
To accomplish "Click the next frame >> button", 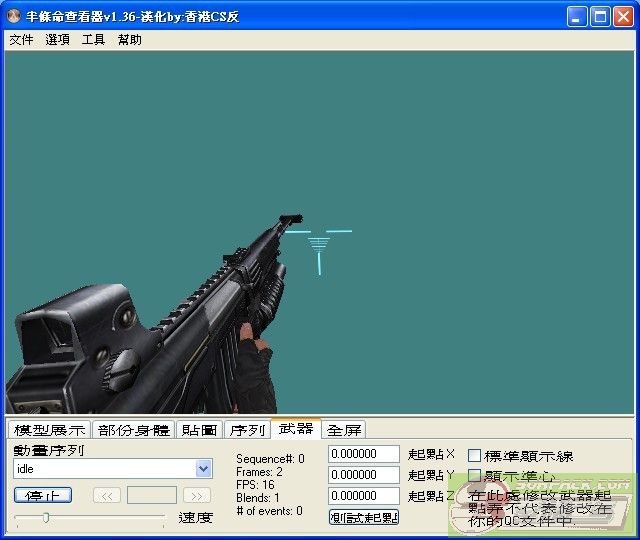I will tap(197, 495).
